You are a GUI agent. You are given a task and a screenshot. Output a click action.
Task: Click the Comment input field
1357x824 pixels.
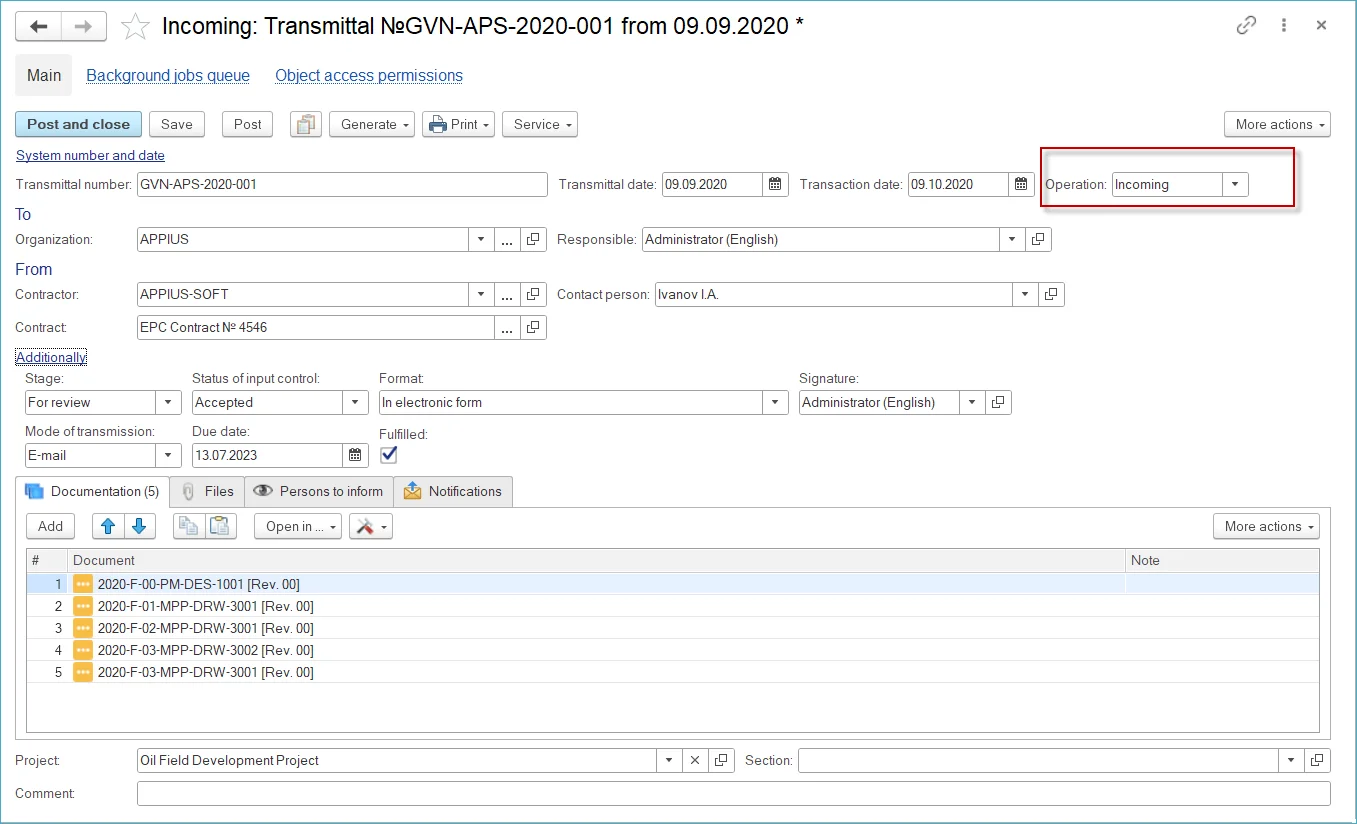point(733,793)
